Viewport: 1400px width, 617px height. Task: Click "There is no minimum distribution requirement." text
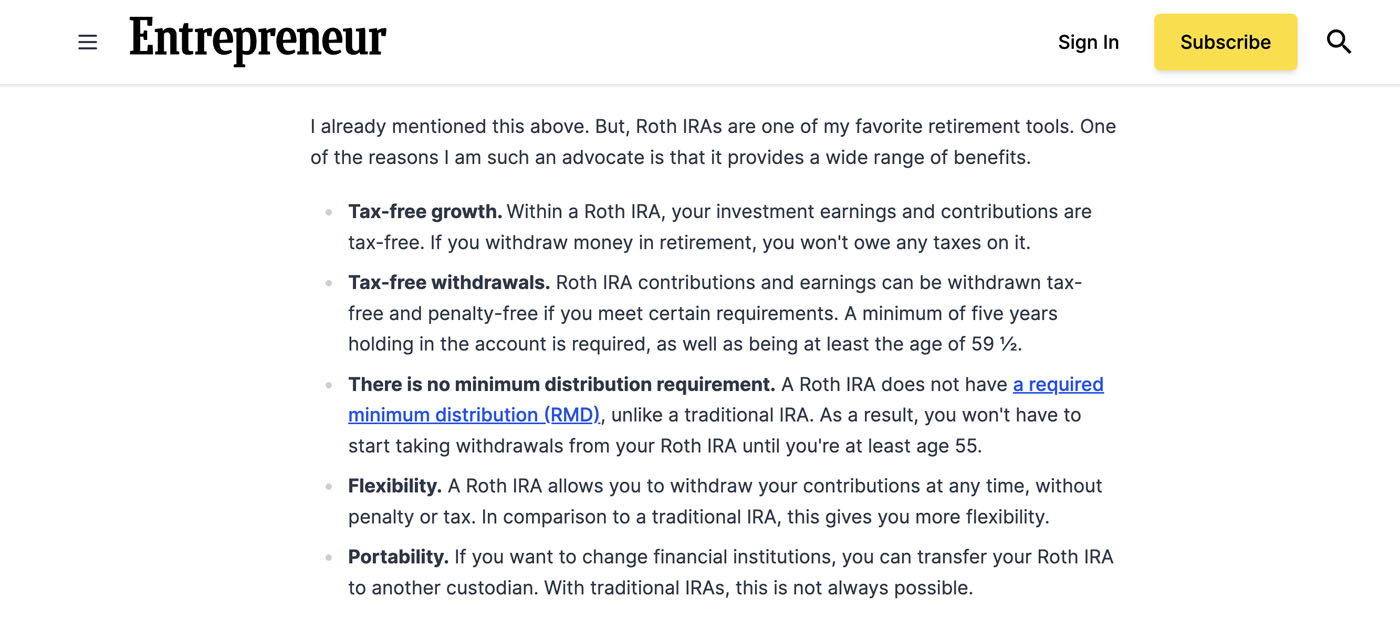click(561, 385)
